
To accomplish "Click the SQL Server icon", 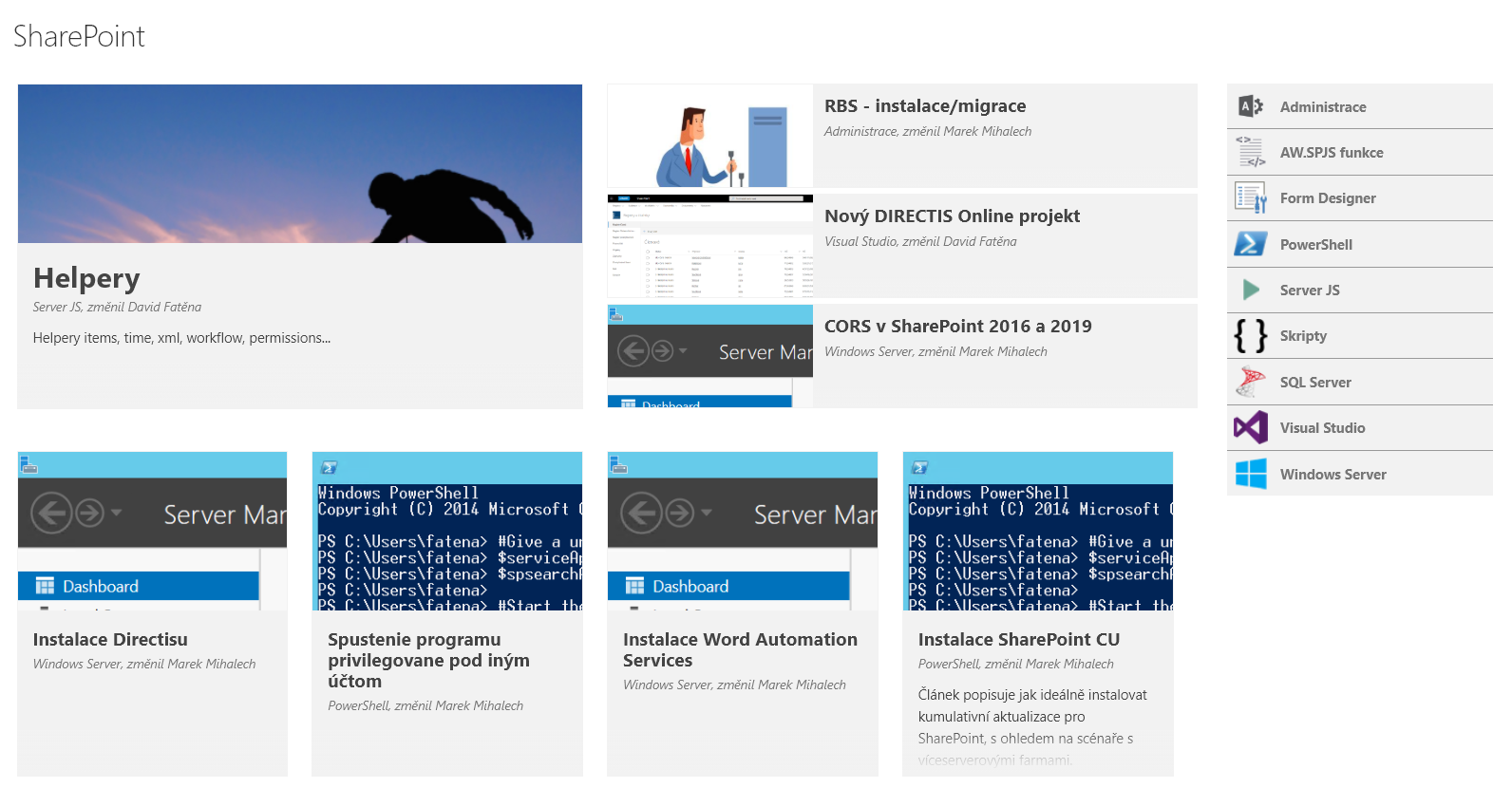I will tap(1251, 382).
